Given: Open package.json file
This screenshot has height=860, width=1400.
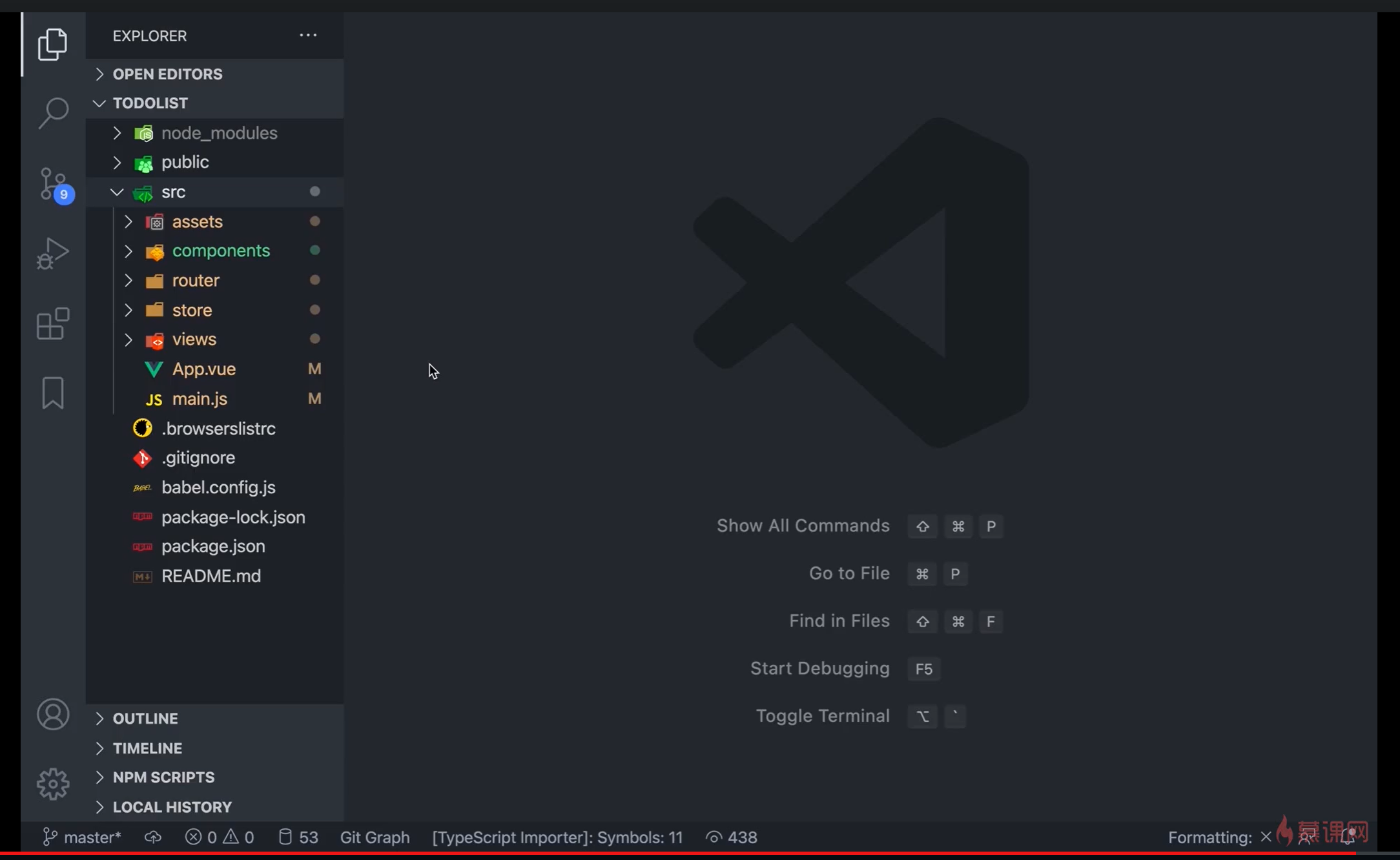Looking at the screenshot, I should [x=214, y=546].
